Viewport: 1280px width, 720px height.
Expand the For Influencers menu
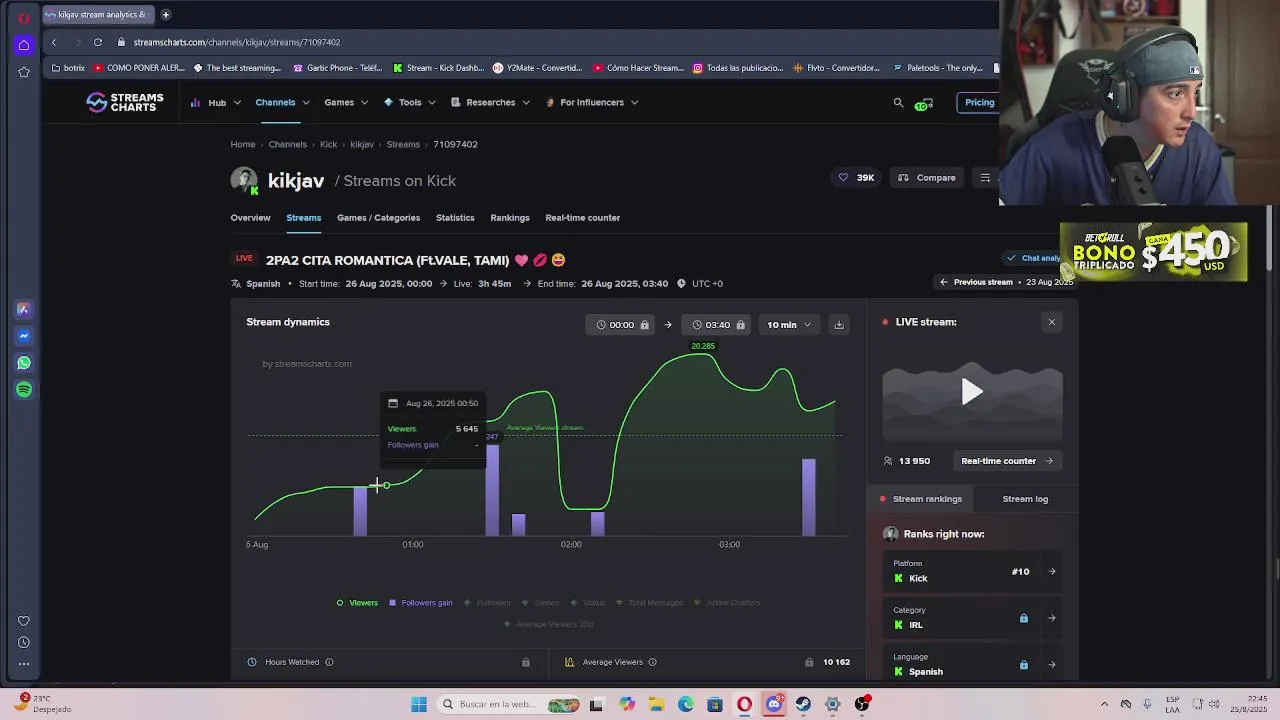[592, 102]
